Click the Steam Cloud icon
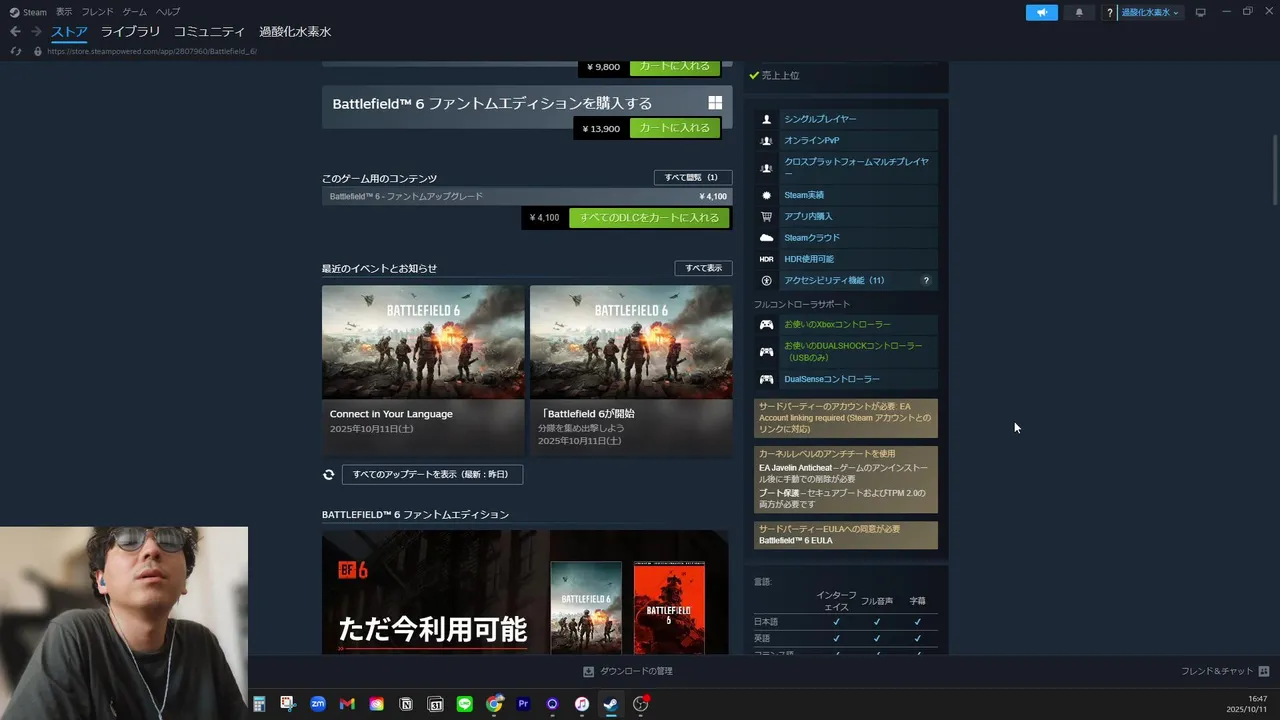The width and height of the screenshot is (1280, 720). click(766, 238)
